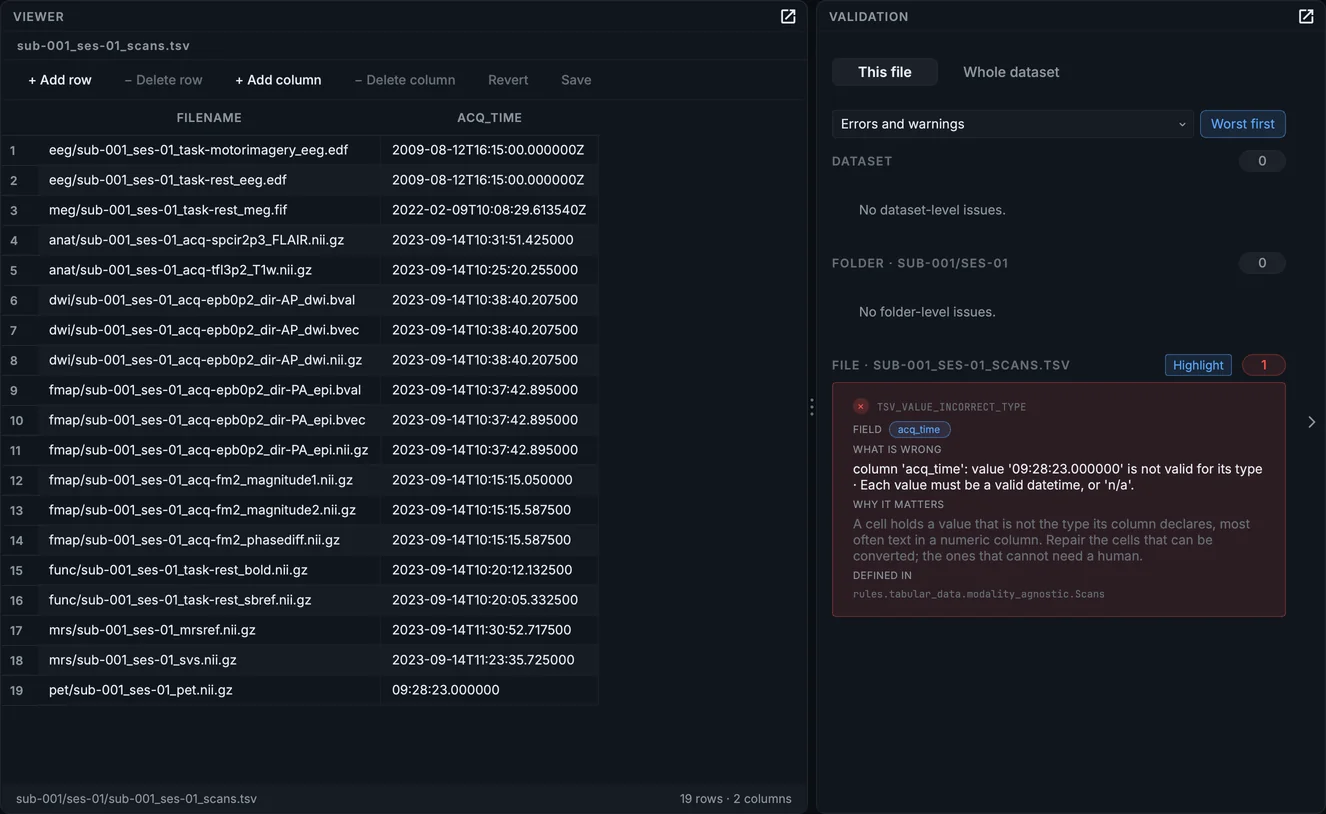
Task: Select the fm2_magnitude1.nii.gz filename cell
Action: point(209,480)
